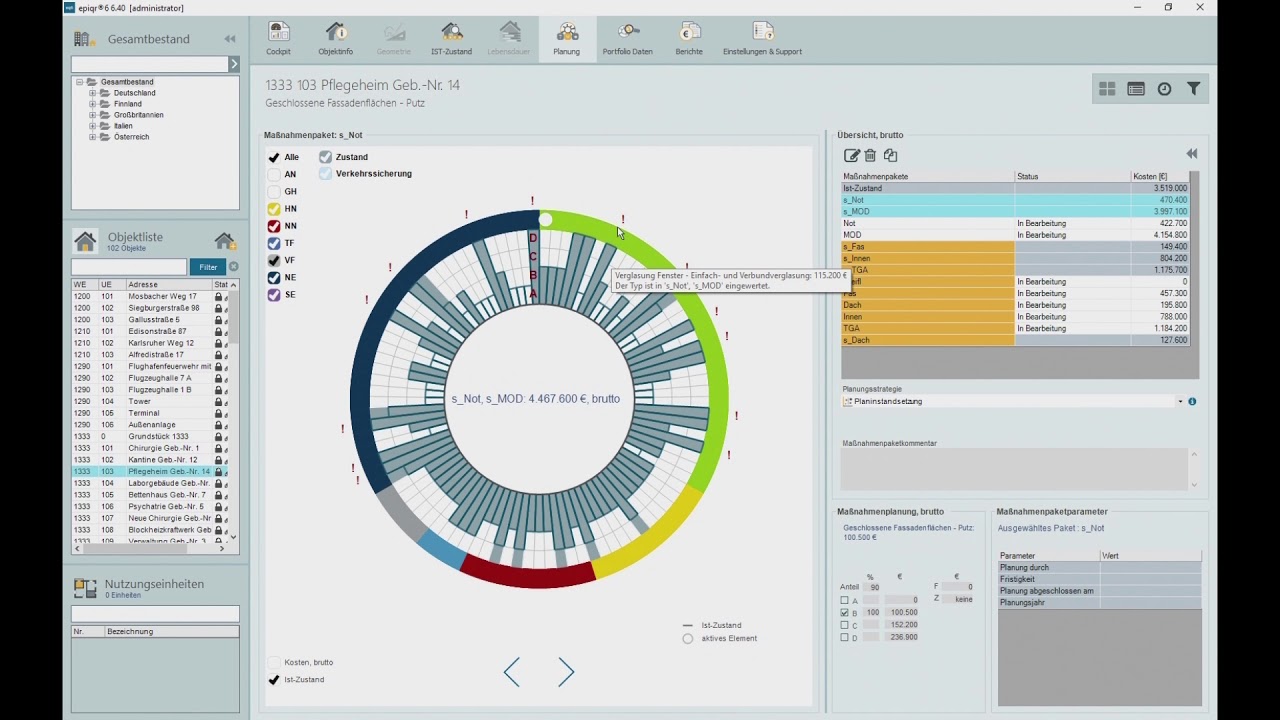Expand the Finnland tree node
Screen dimensions: 1280x720
coord(93,104)
